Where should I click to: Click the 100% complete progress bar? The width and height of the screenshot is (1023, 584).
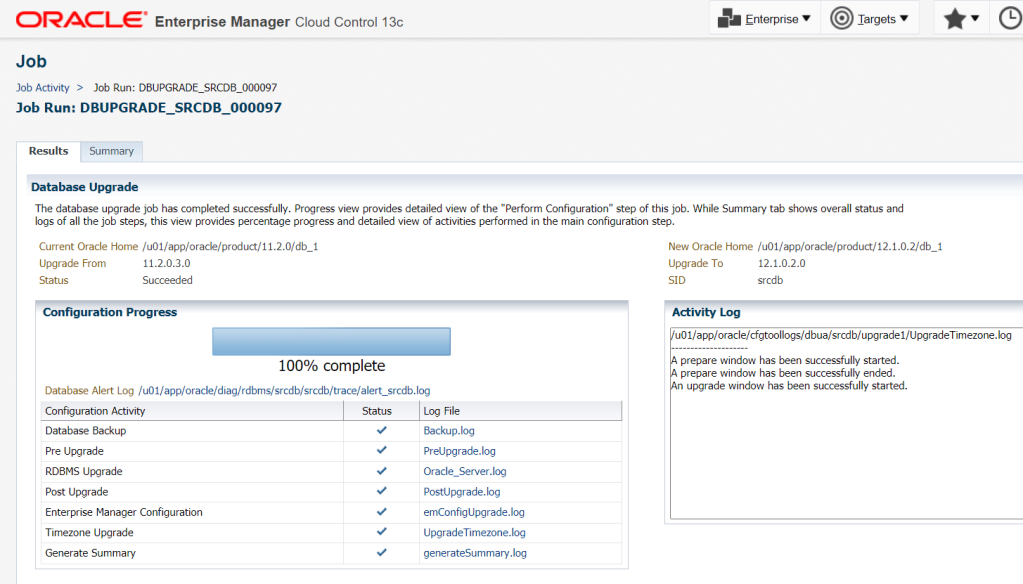[x=331, y=342]
